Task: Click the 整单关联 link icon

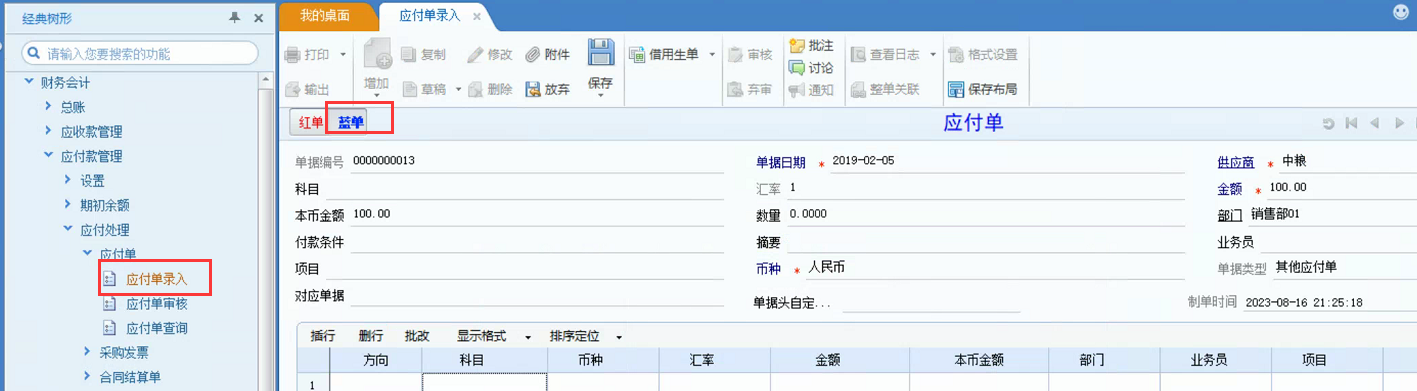Action: click(858, 89)
